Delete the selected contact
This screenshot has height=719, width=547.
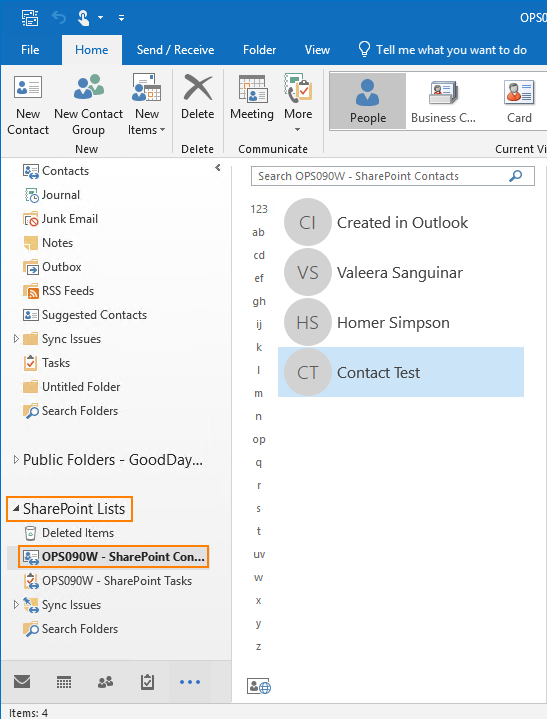click(x=198, y=104)
